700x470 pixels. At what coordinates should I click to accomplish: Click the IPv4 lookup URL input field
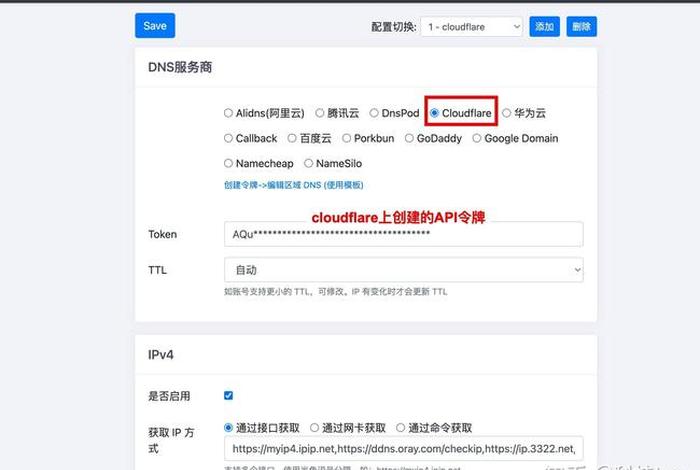point(404,449)
